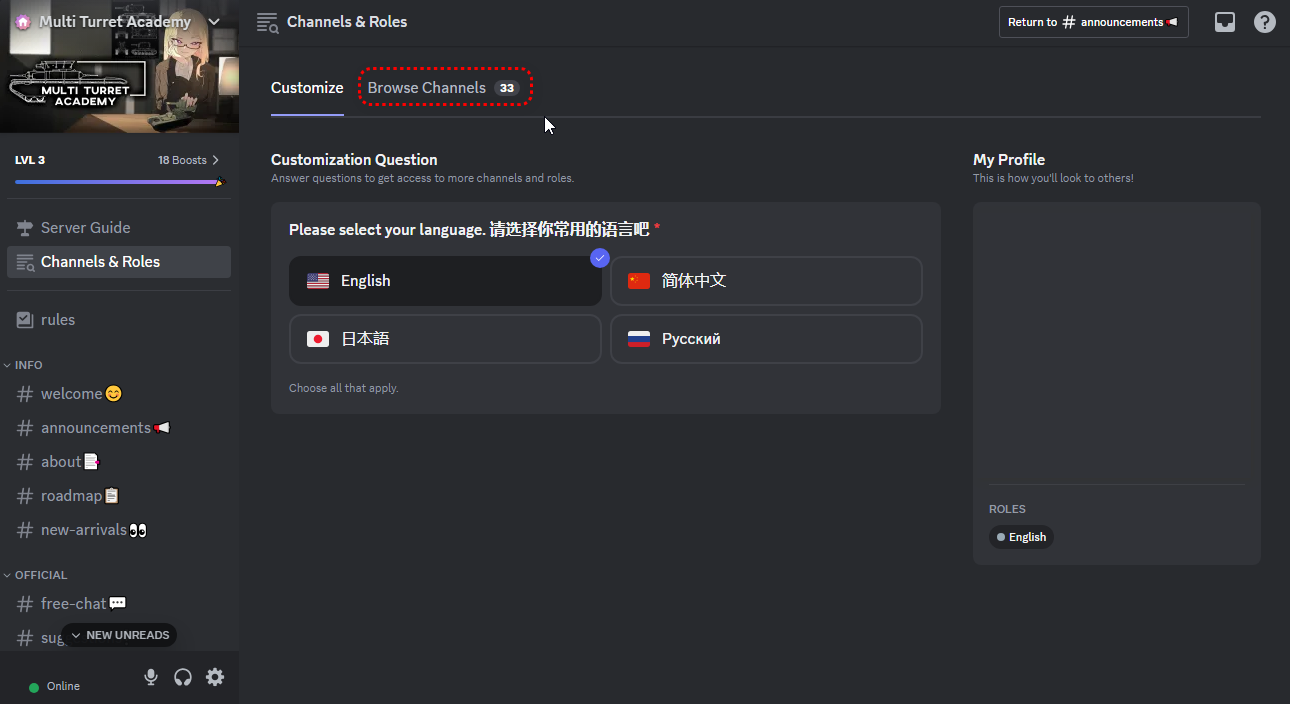The image size is (1290, 704).
Task: Deselect the English language option
Action: click(x=445, y=281)
